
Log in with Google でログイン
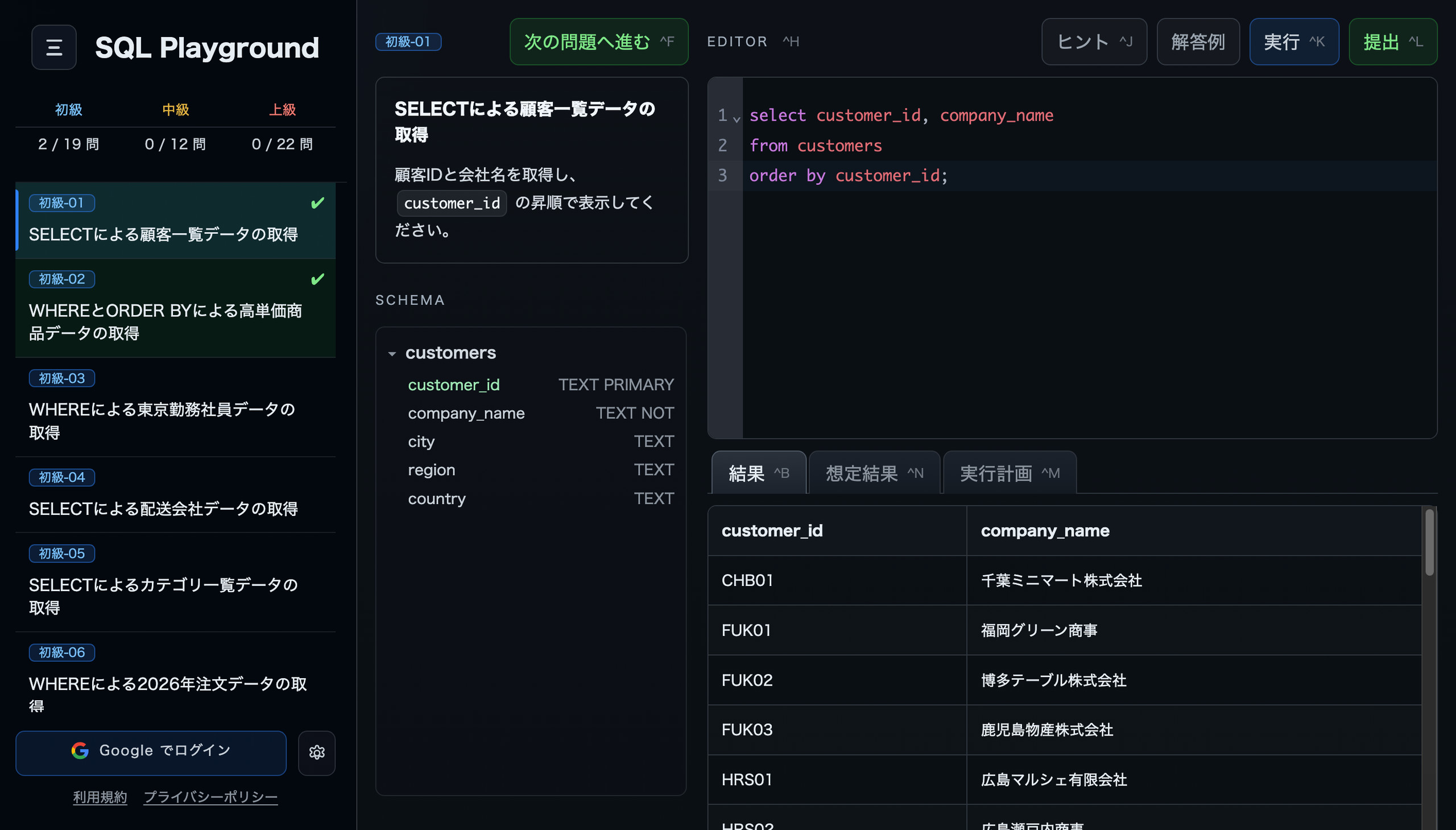click(151, 753)
